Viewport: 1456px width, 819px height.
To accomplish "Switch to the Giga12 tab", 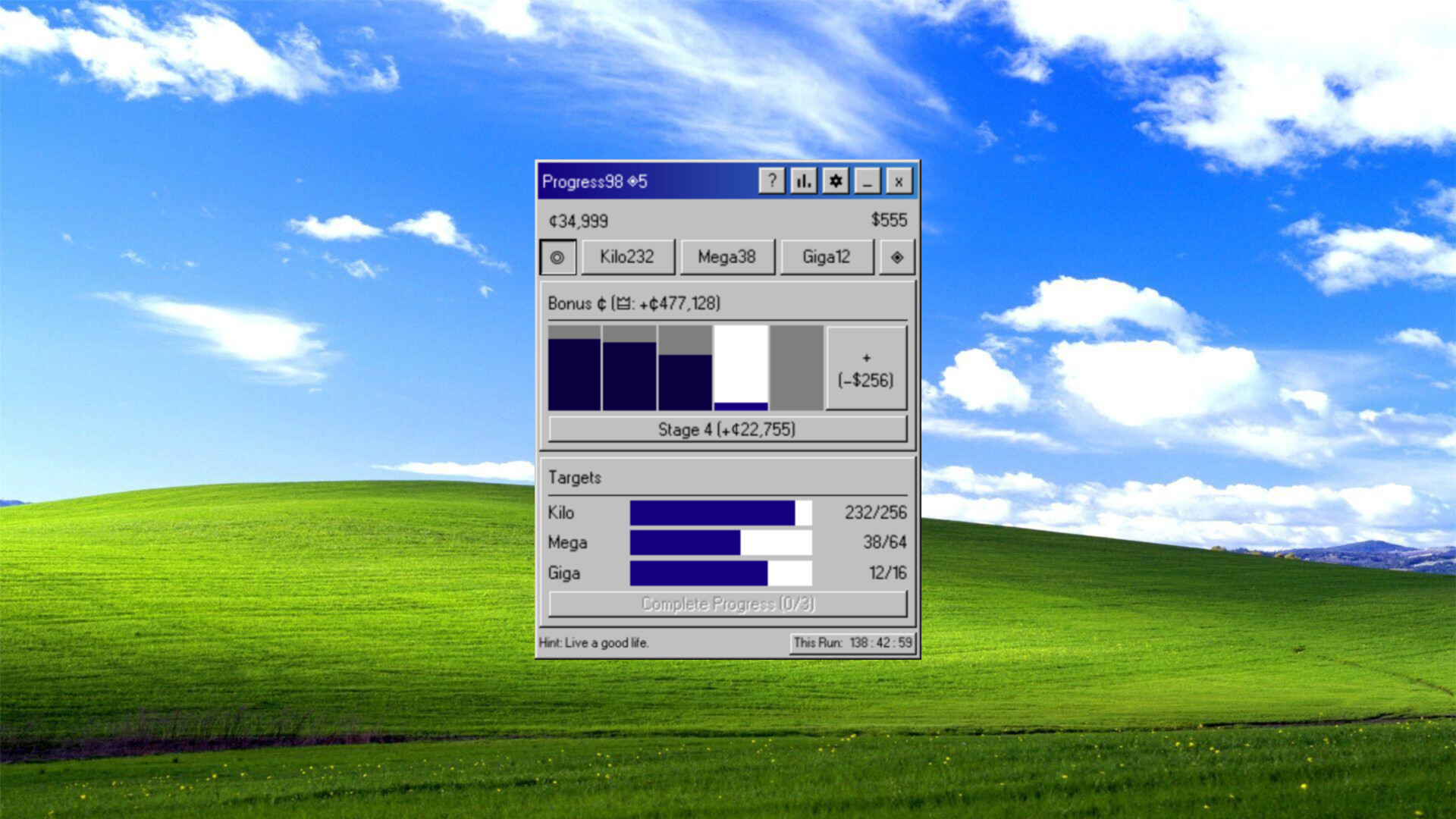I will click(x=827, y=257).
